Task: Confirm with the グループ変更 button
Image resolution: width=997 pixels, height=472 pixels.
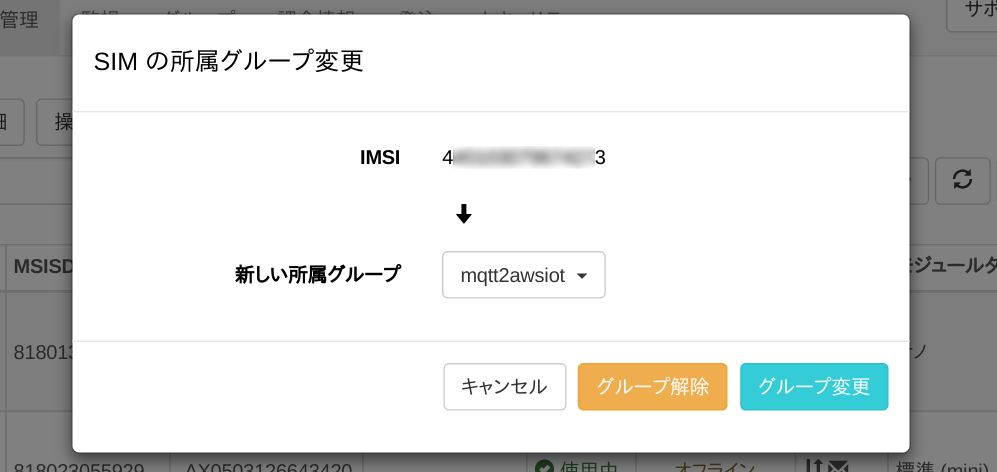Action: coord(814,387)
